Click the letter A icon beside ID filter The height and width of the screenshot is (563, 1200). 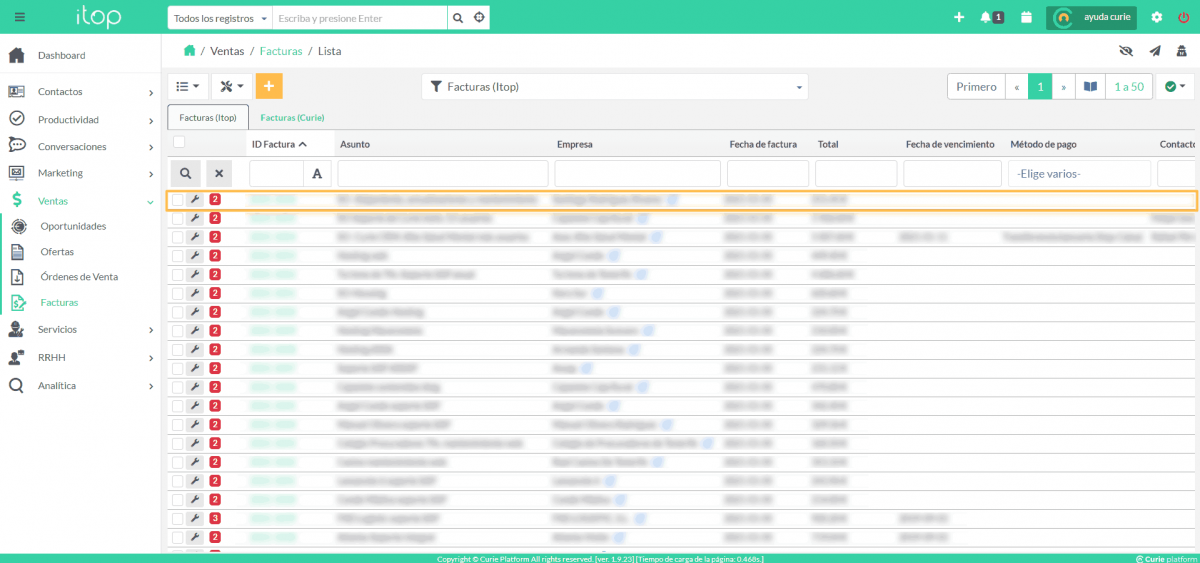point(317,173)
